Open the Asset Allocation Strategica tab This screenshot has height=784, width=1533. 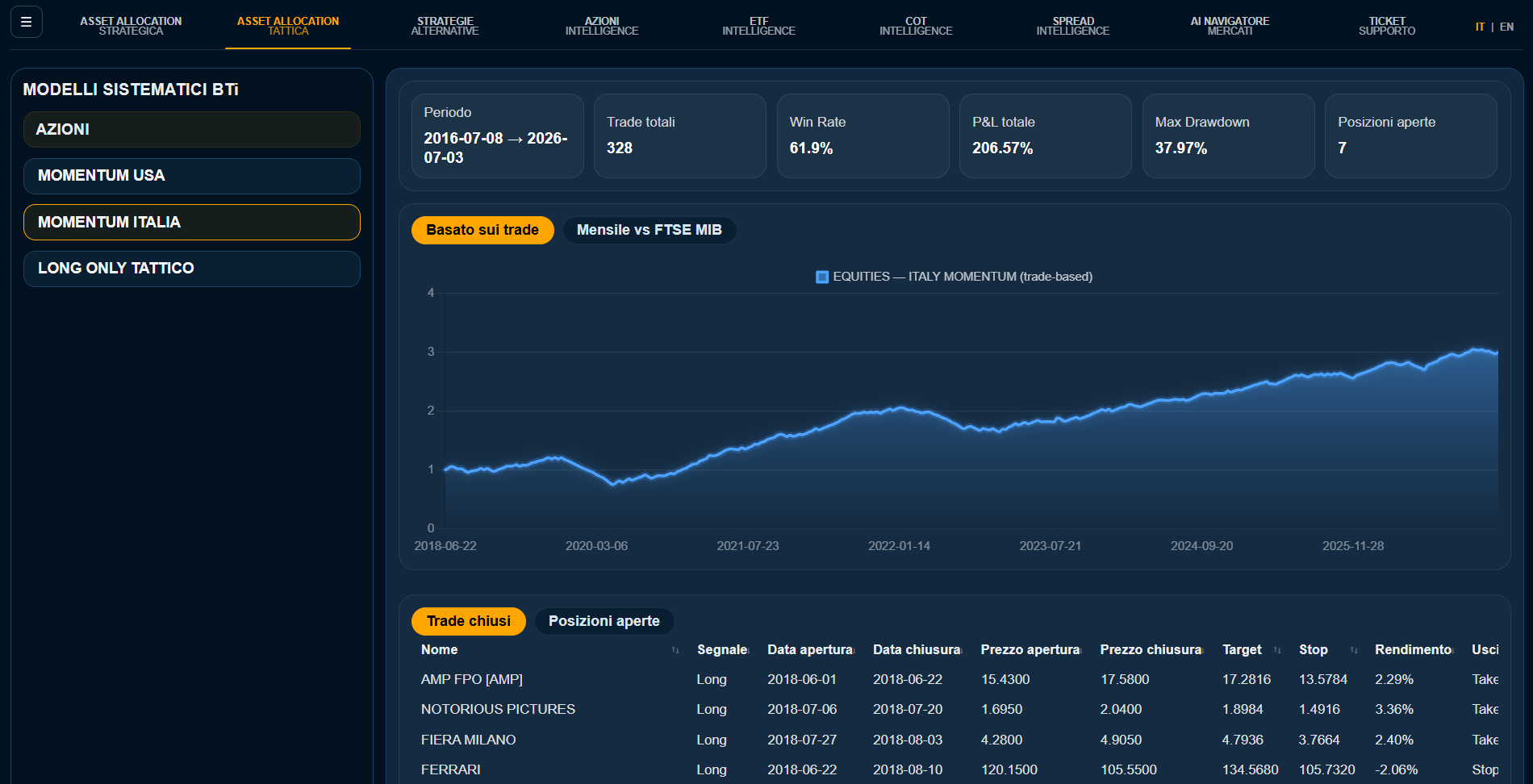[131, 26]
